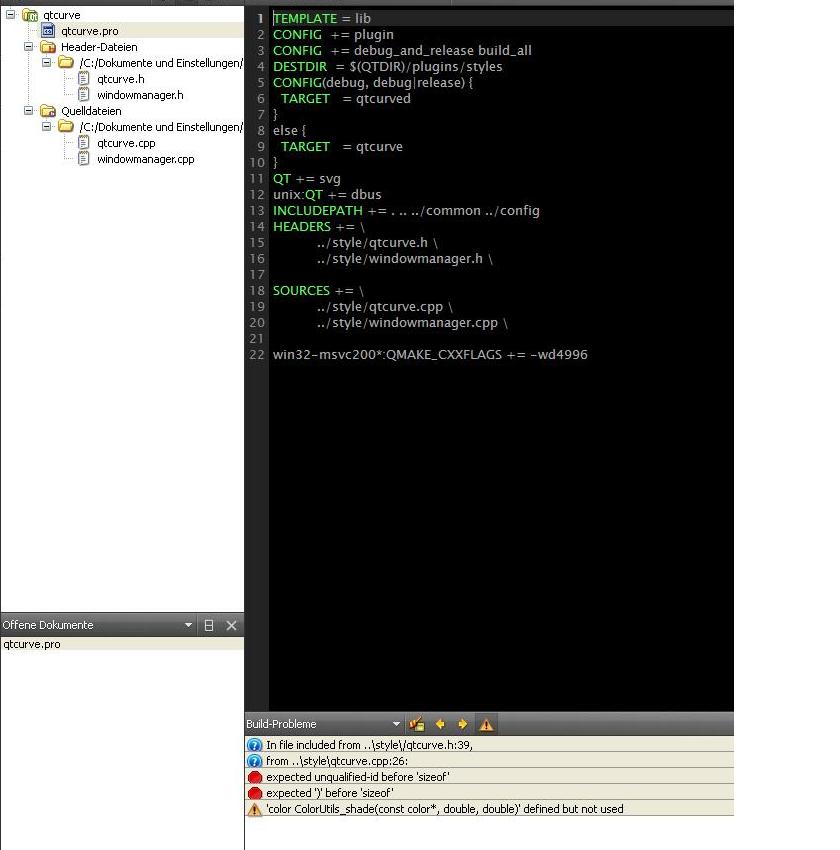The height and width of the screenshot is (850, 840).
Task: Click the qtcurve.cpp file icon
Action: click(x=83, y=143)
